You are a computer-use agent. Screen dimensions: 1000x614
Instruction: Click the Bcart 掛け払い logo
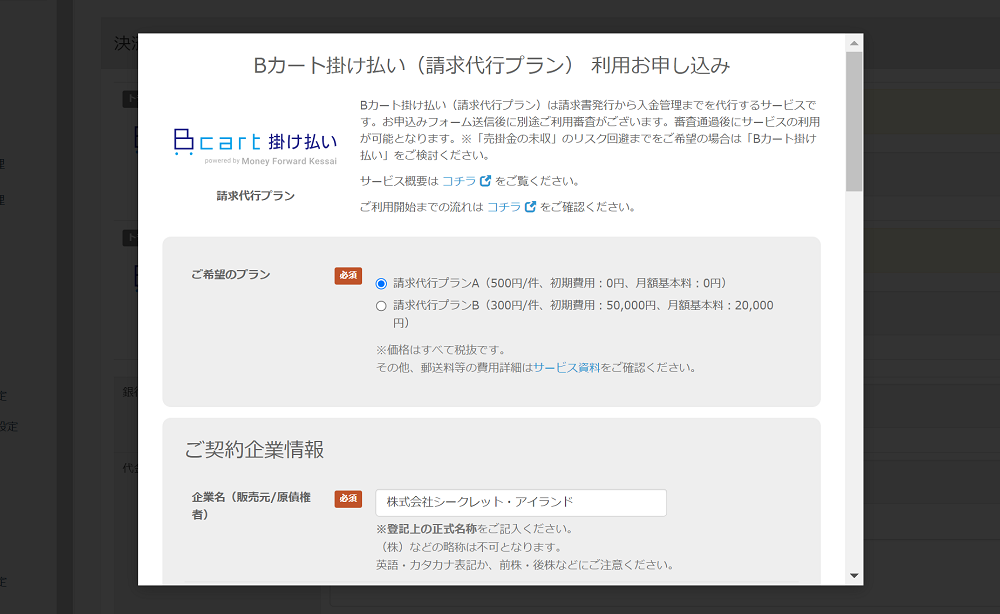(x=255, y=146)
